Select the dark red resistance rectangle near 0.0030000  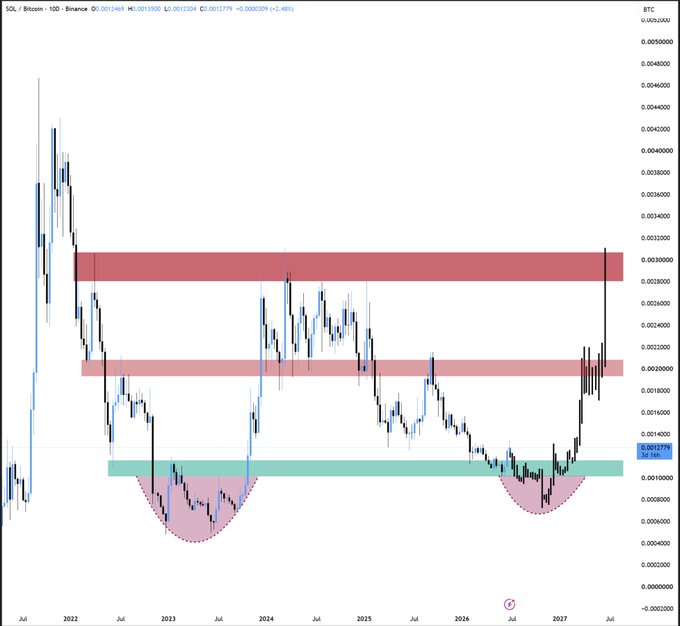348,266
